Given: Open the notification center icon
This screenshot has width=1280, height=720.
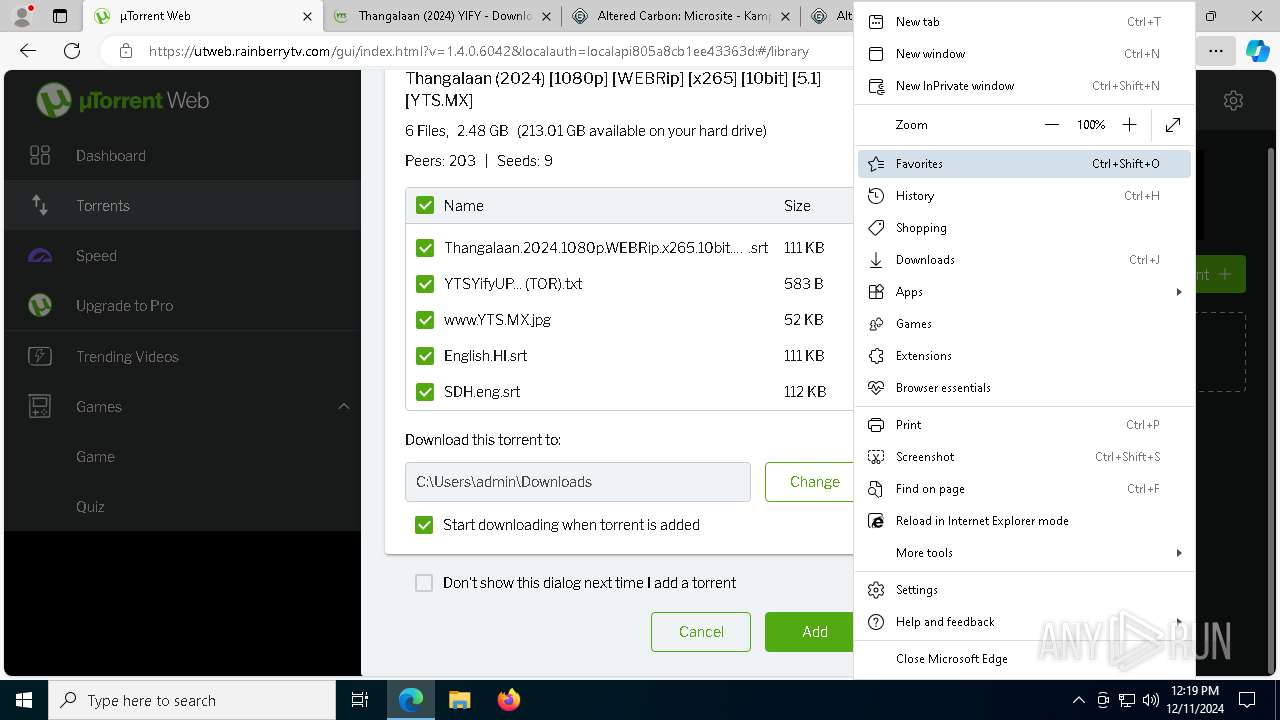Looking at the screenshot, I should pyautogui.click(x=1247, y=700).
